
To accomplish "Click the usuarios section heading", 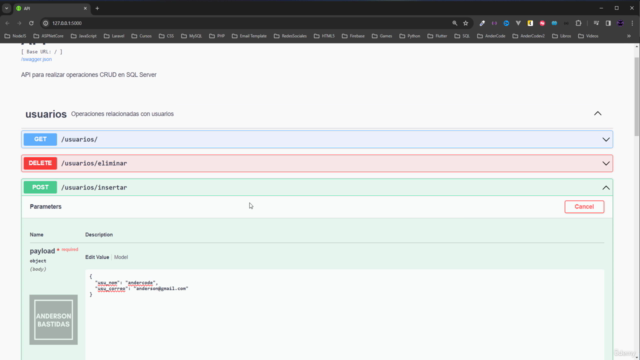I will 46,114.
